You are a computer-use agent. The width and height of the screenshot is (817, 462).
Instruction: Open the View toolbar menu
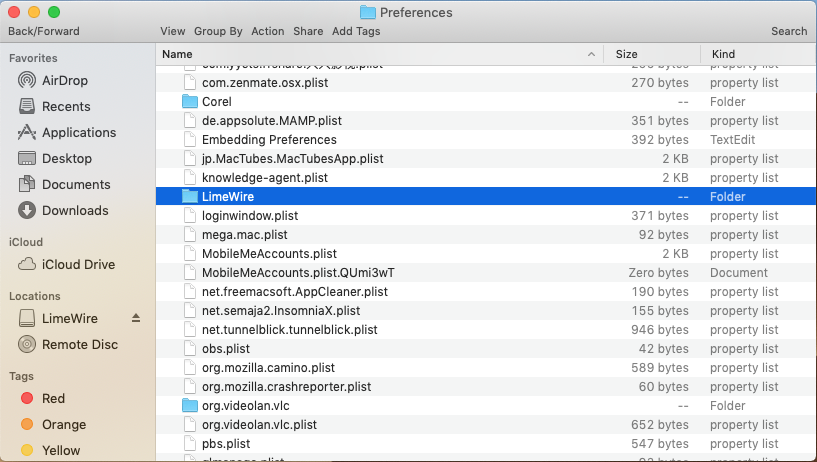point(172,31)
